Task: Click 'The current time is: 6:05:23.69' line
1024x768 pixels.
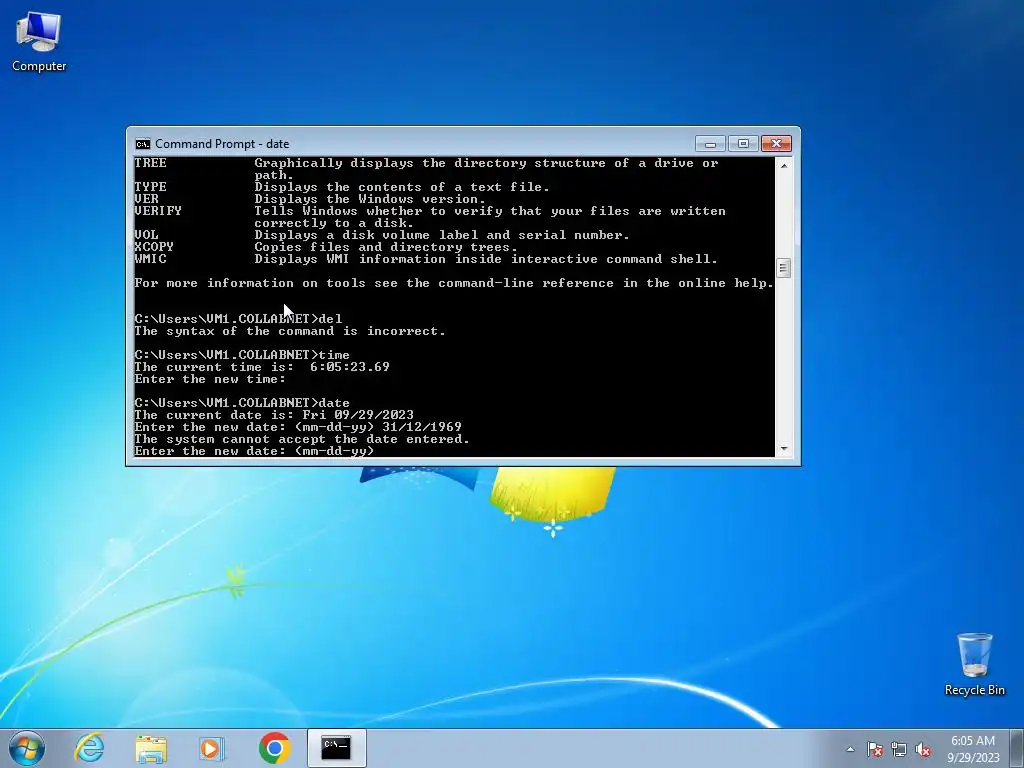Action: pos(262,367)
